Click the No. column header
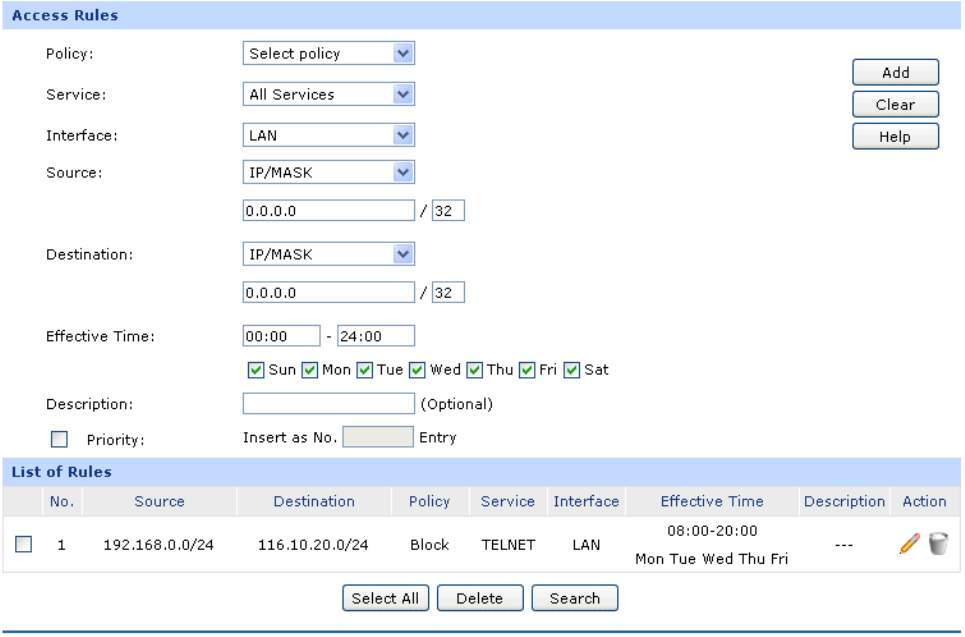965x637 pixels. click(62, 502)
